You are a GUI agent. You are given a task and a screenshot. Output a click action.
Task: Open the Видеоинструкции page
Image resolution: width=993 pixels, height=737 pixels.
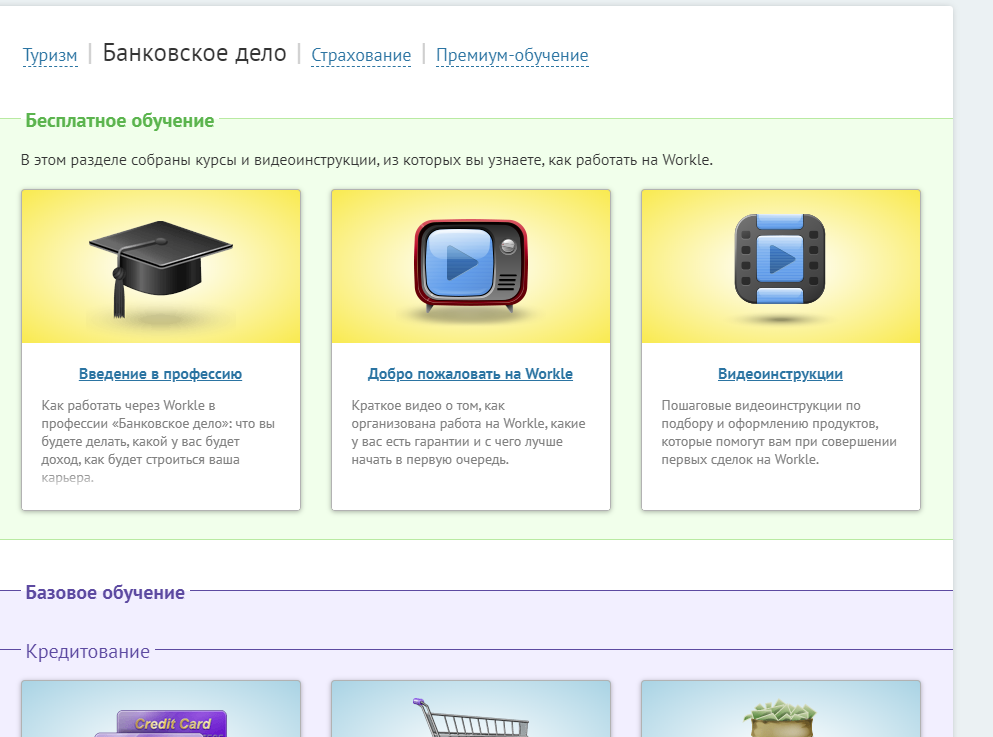tap(780, 374)
